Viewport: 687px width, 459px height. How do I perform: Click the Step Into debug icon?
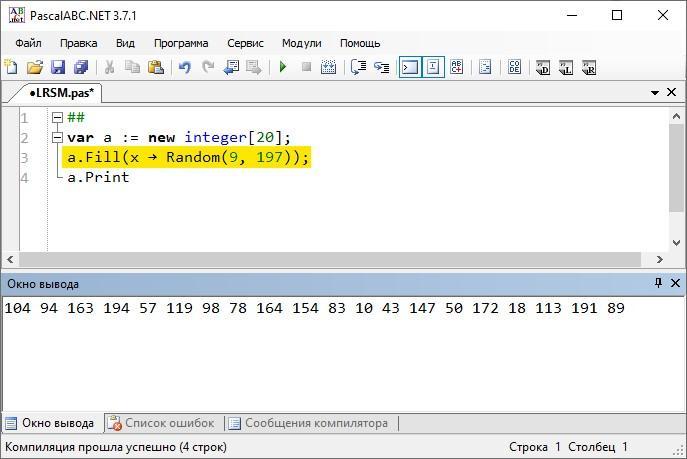point(382,67)
